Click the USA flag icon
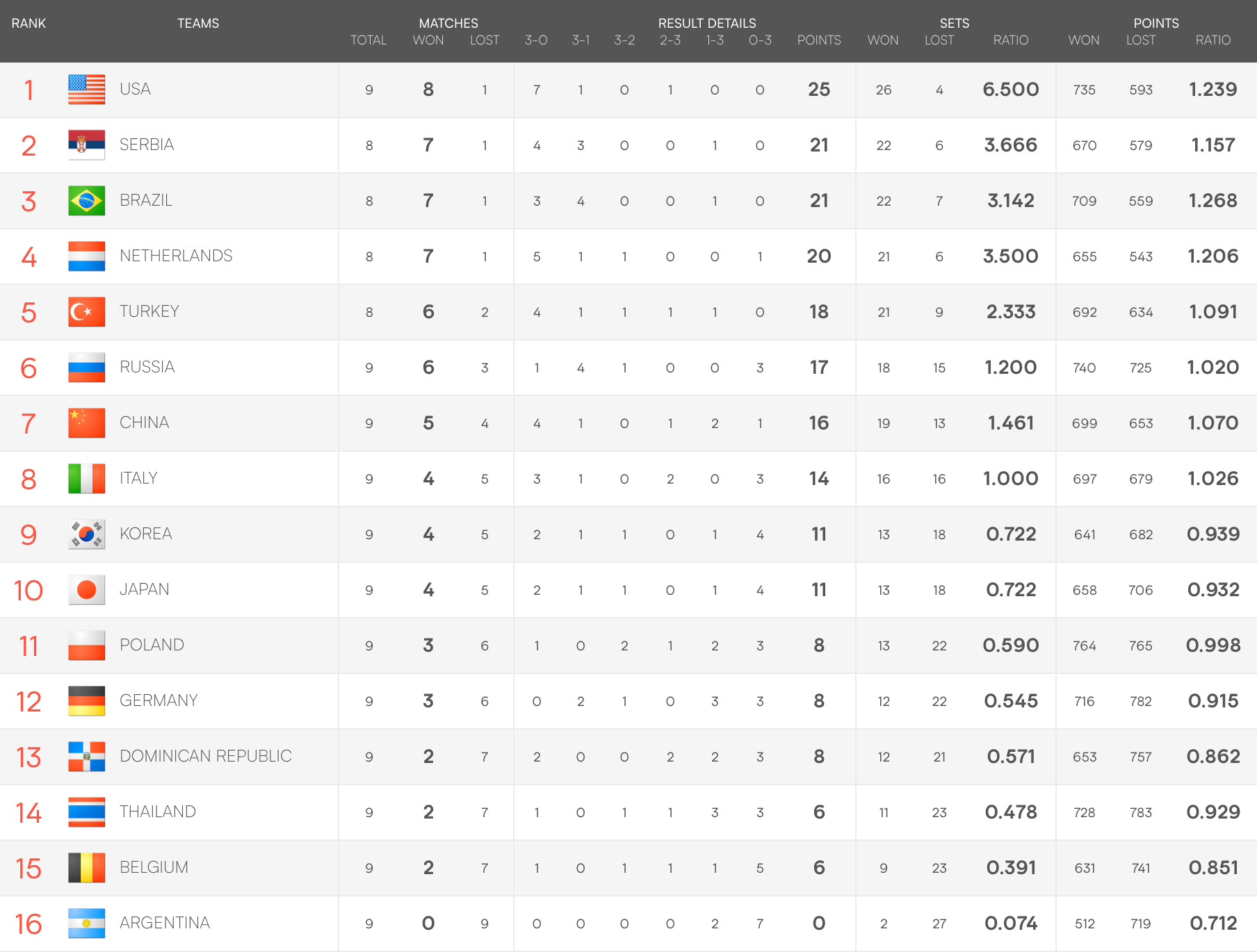 click(87, 90)
